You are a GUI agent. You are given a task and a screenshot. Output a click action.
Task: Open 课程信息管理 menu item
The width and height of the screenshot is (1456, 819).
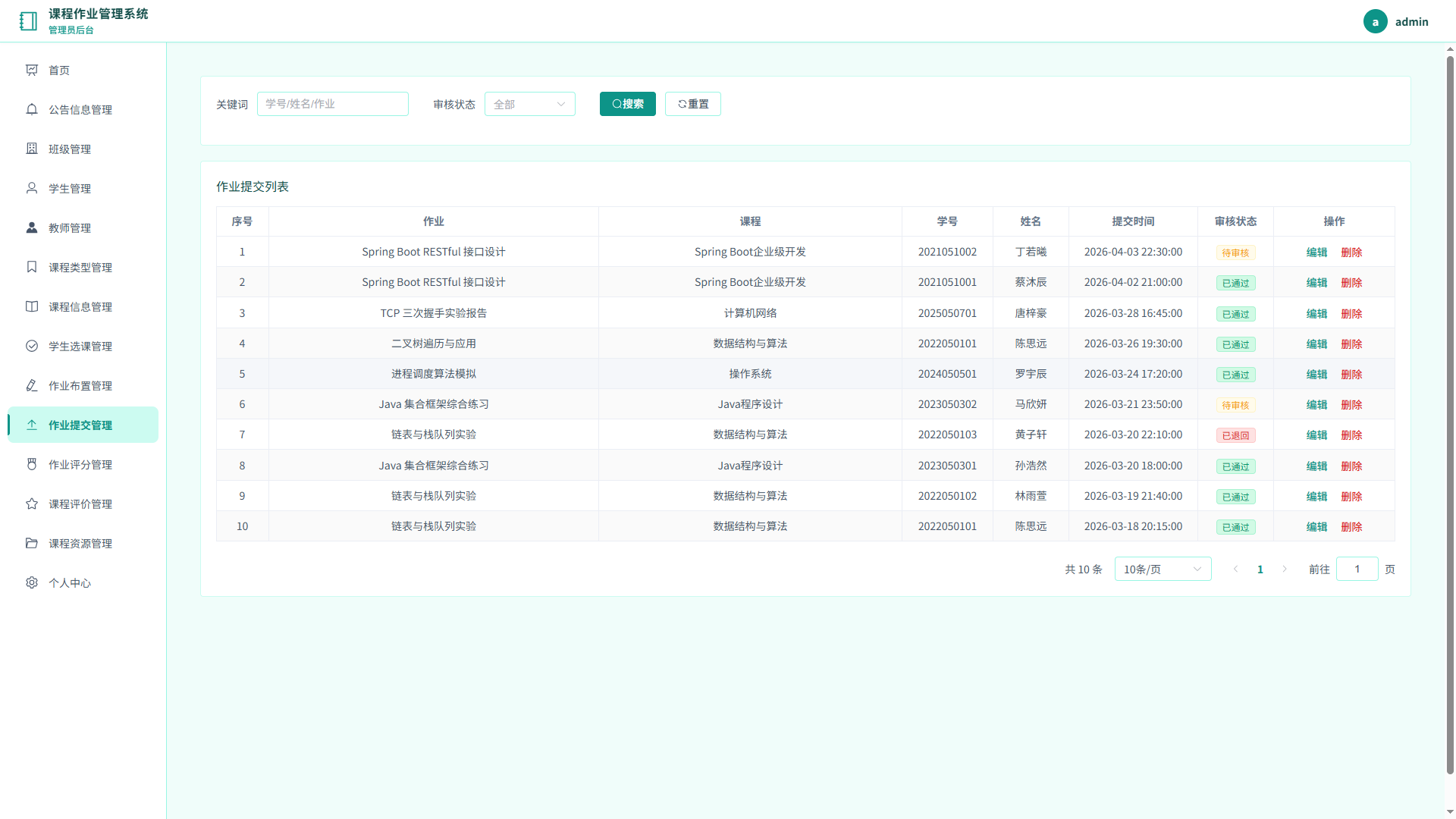[83, 306]
